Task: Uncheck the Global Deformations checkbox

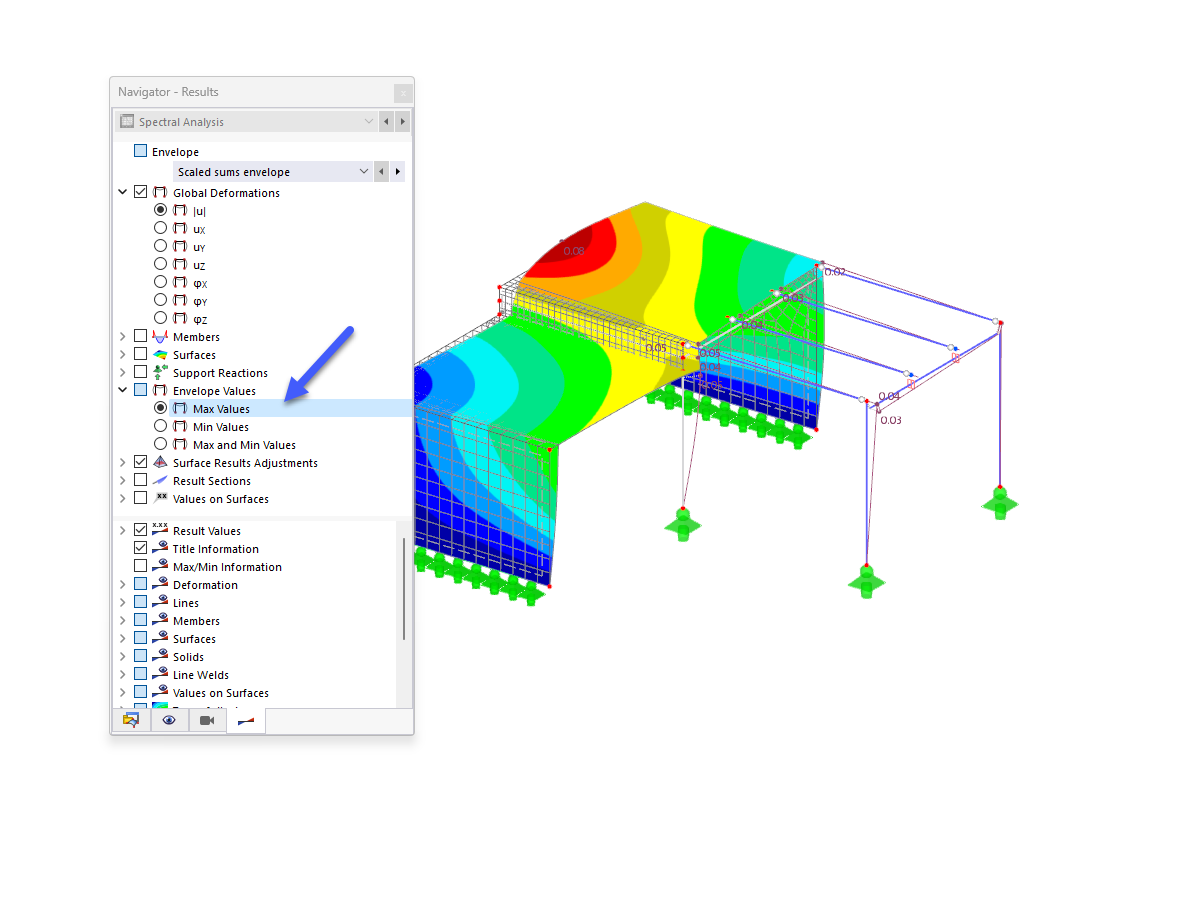Action: click(x=140, y=193)
